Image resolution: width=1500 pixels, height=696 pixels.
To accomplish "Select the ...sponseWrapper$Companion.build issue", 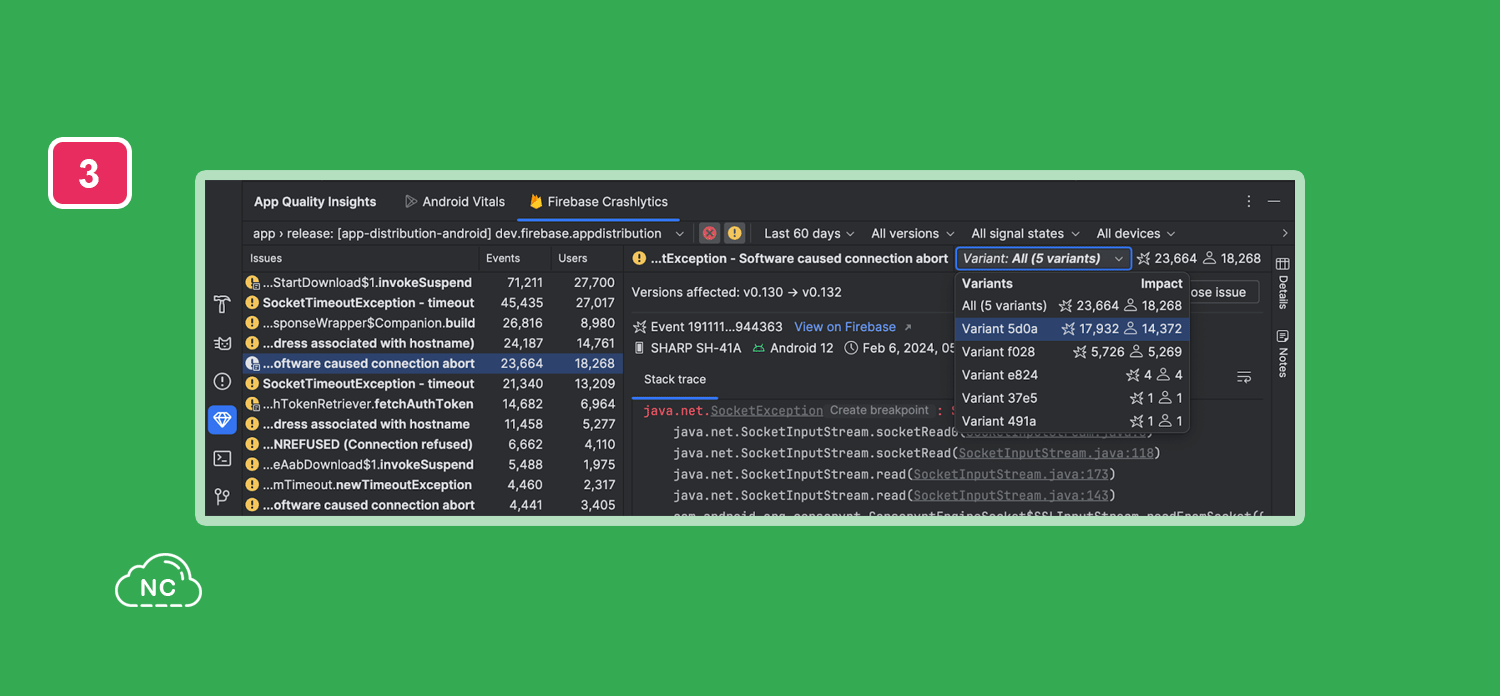I will pyautogui.click(x=432, y=323).
